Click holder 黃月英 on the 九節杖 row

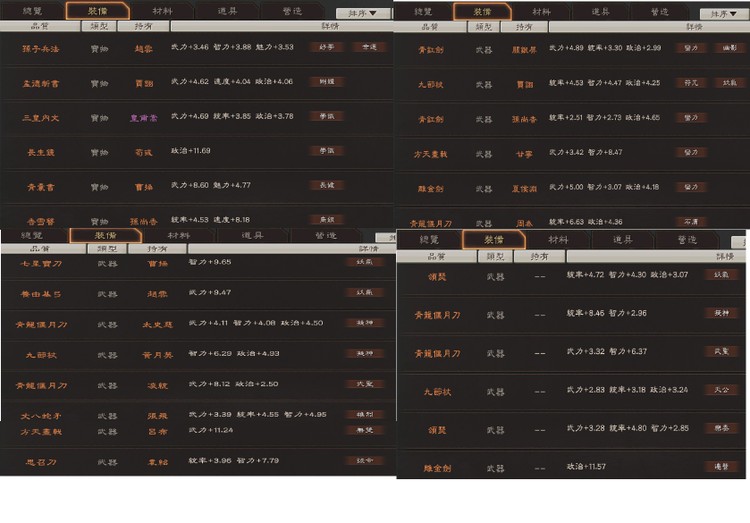click(157, 355)
